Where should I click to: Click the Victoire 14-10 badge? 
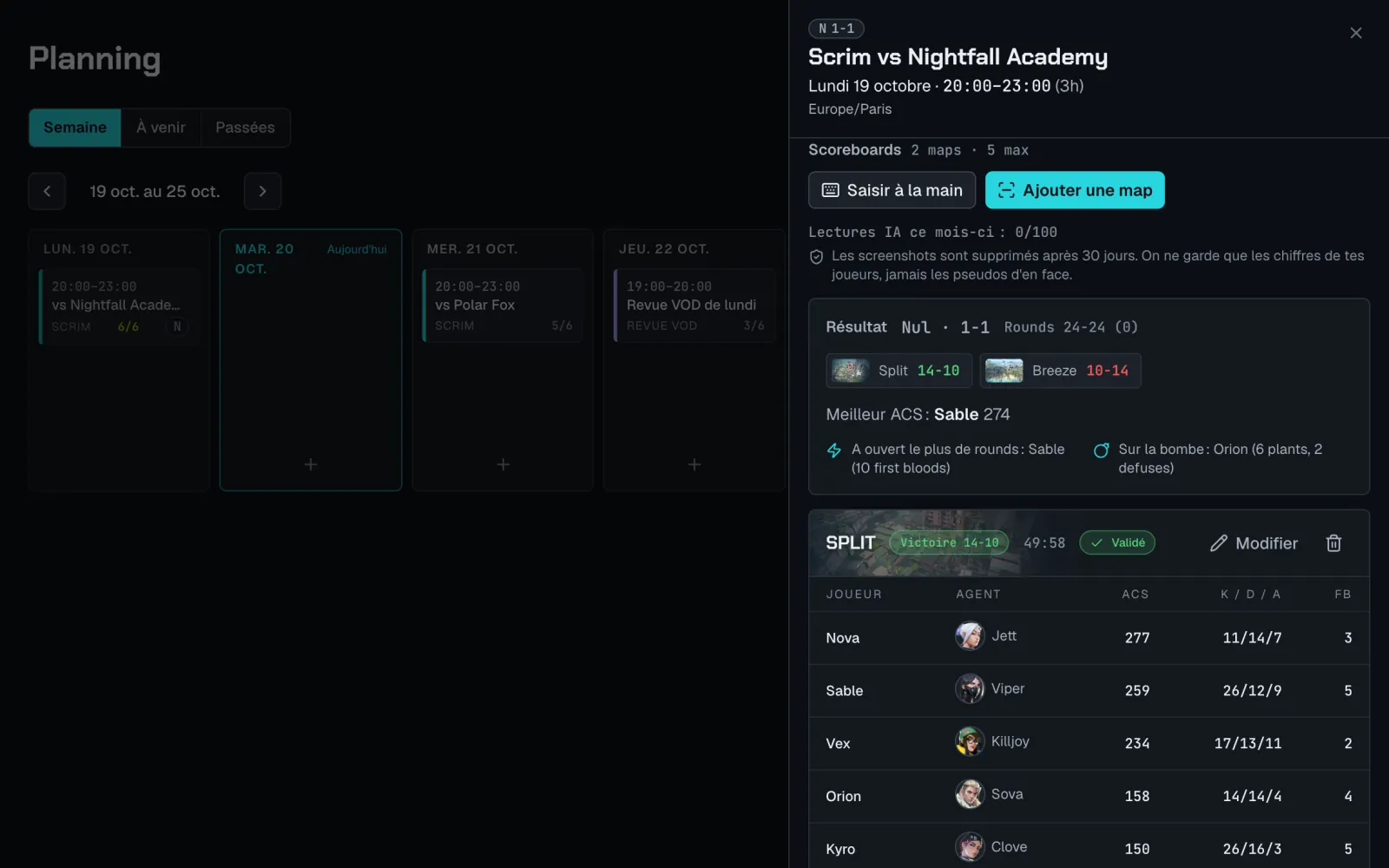coord(949,542)
